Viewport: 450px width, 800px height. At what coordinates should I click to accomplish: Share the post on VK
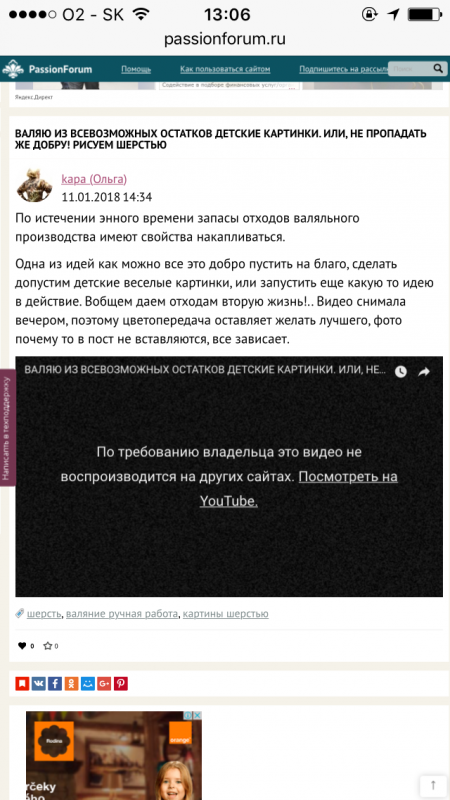pos(39,684)
